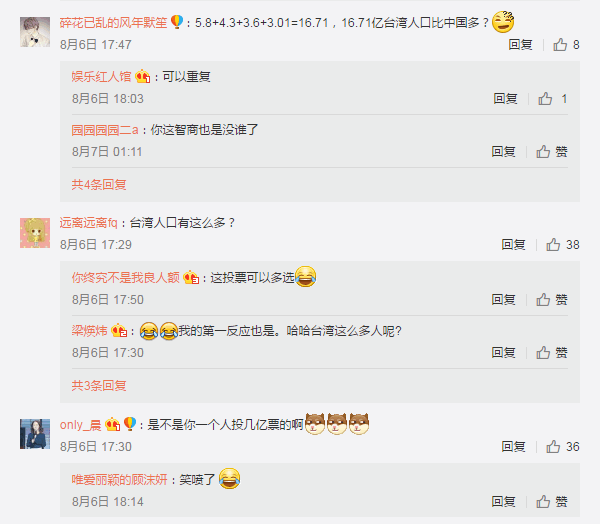Click thumbs-up on 你终究不是我良人额's reply

tap(551, 299)
